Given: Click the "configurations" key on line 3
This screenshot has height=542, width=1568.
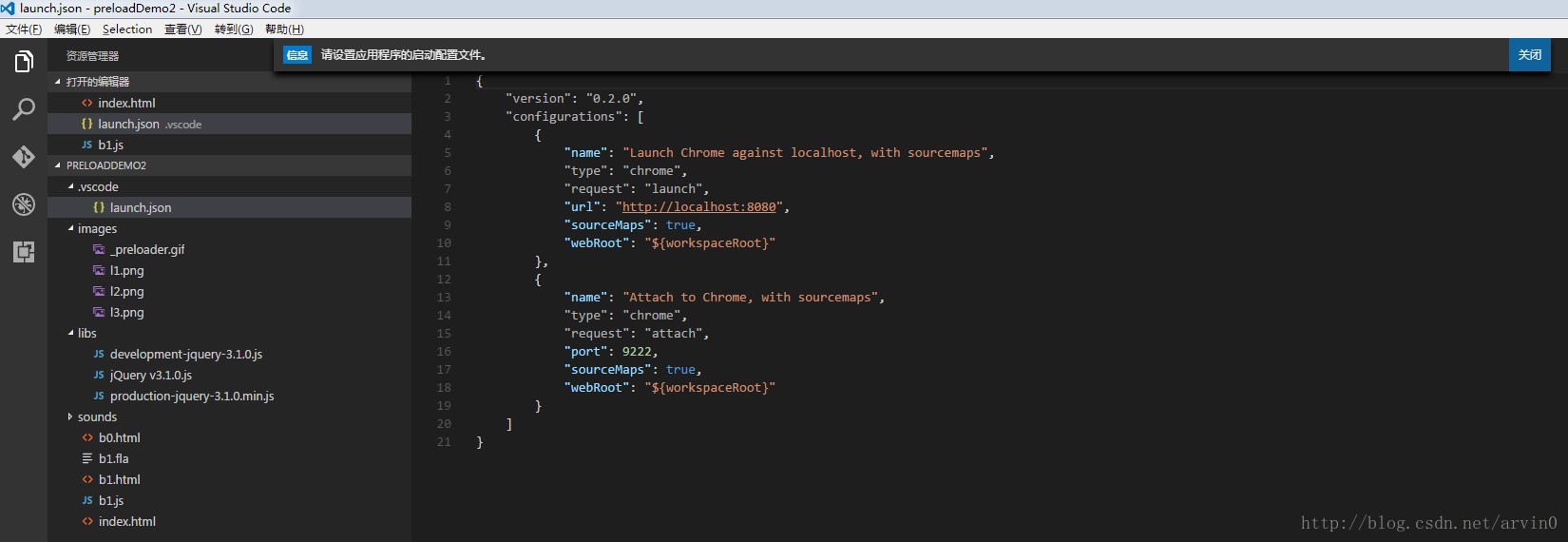Looking at the screenshot, I should pos(564,116).
